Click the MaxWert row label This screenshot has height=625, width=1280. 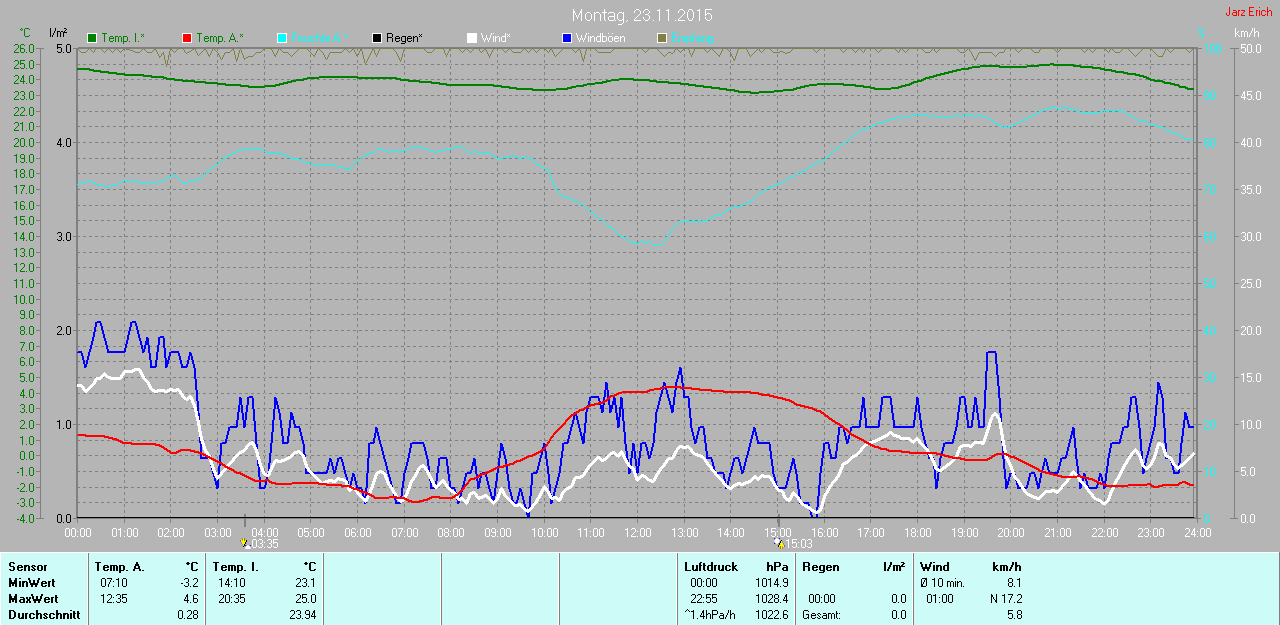pyautogui.click(x=32, y=599)
